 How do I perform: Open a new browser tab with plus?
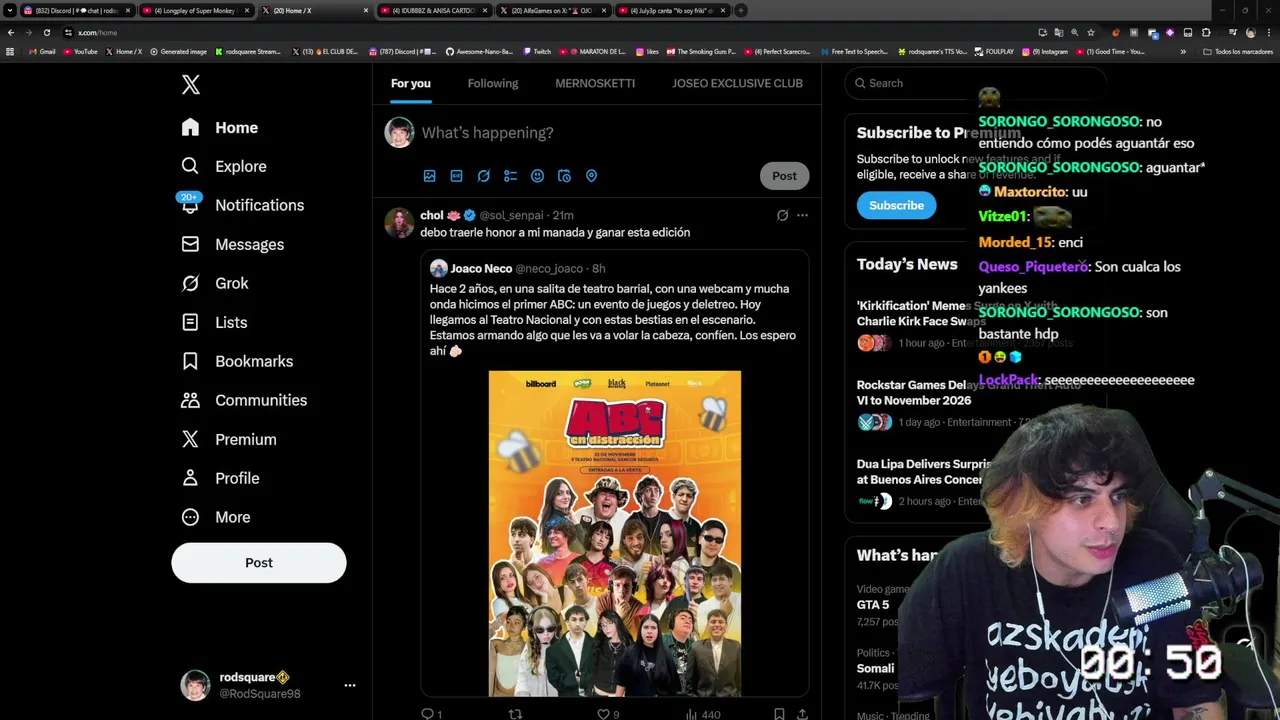pyautogui.click(x=741, y=10)
